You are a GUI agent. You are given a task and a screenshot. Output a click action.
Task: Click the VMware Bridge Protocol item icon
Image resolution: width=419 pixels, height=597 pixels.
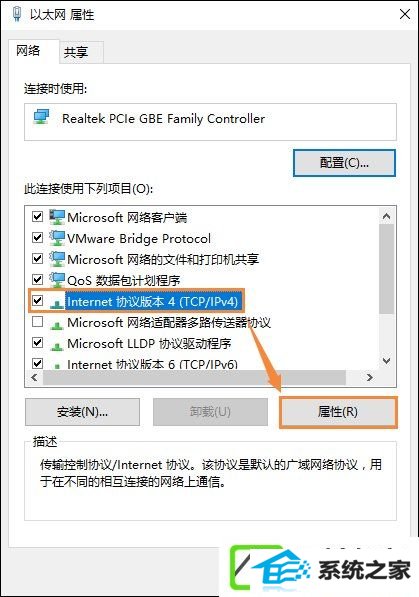(x=57, y=238)
